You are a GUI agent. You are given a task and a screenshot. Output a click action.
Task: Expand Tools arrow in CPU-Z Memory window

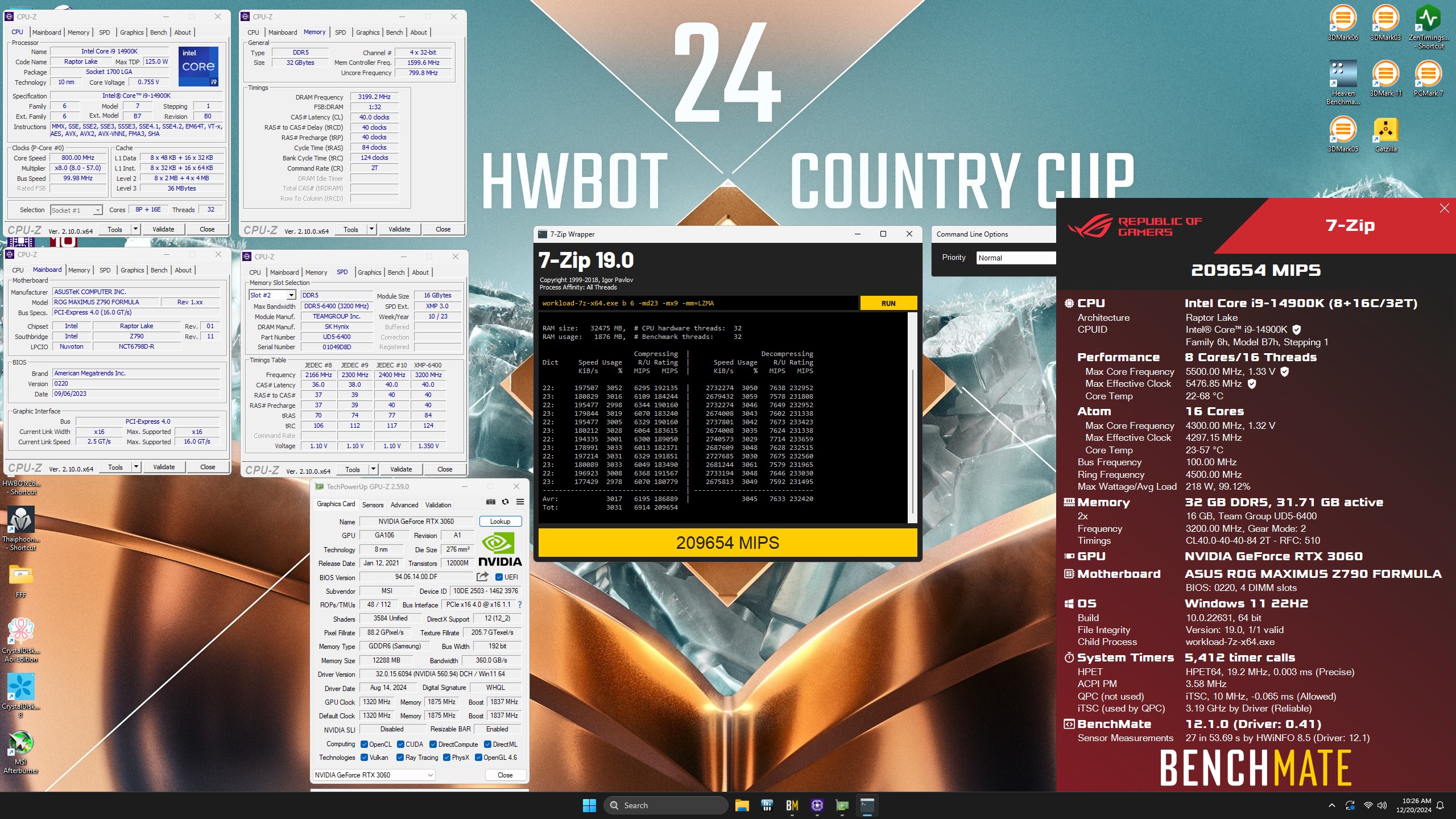371,229
